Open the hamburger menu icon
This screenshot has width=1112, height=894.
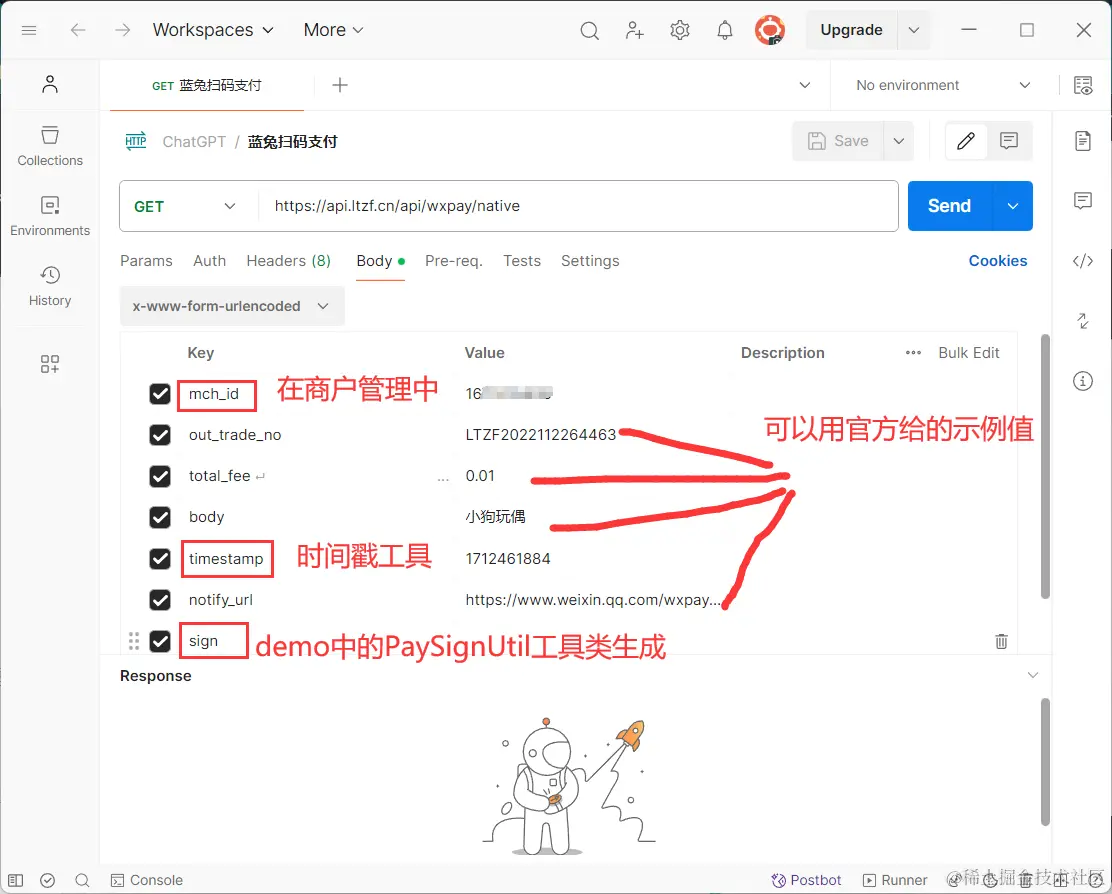pyautogui.click(x=29, y=30)
